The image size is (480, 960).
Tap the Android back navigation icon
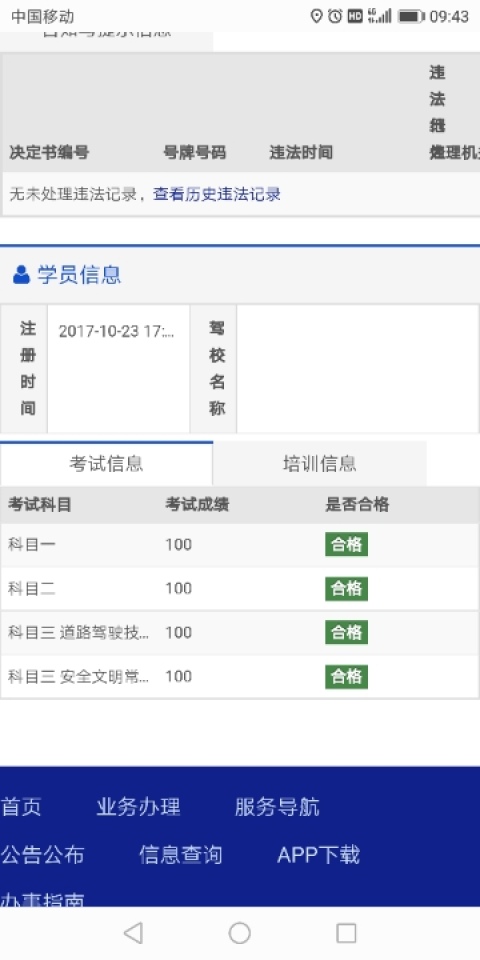coord(133,933)
